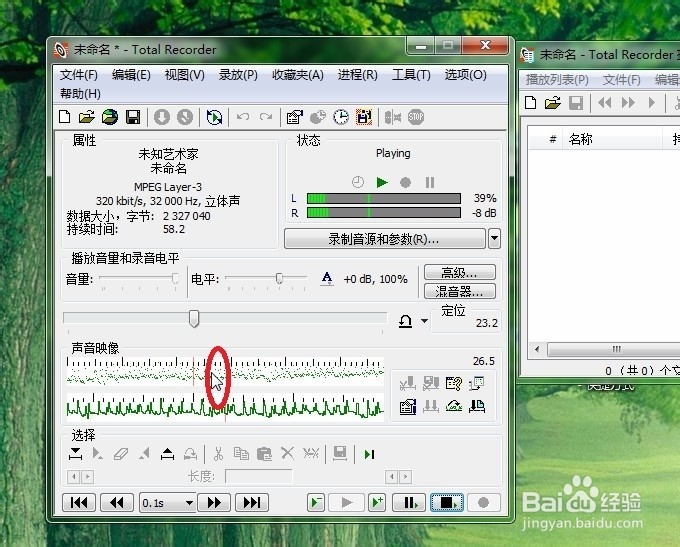This screenshot has height=547, width=680.
Task: Click the 录制音源和参数(R)... button
Action: [x=384, y=239]
